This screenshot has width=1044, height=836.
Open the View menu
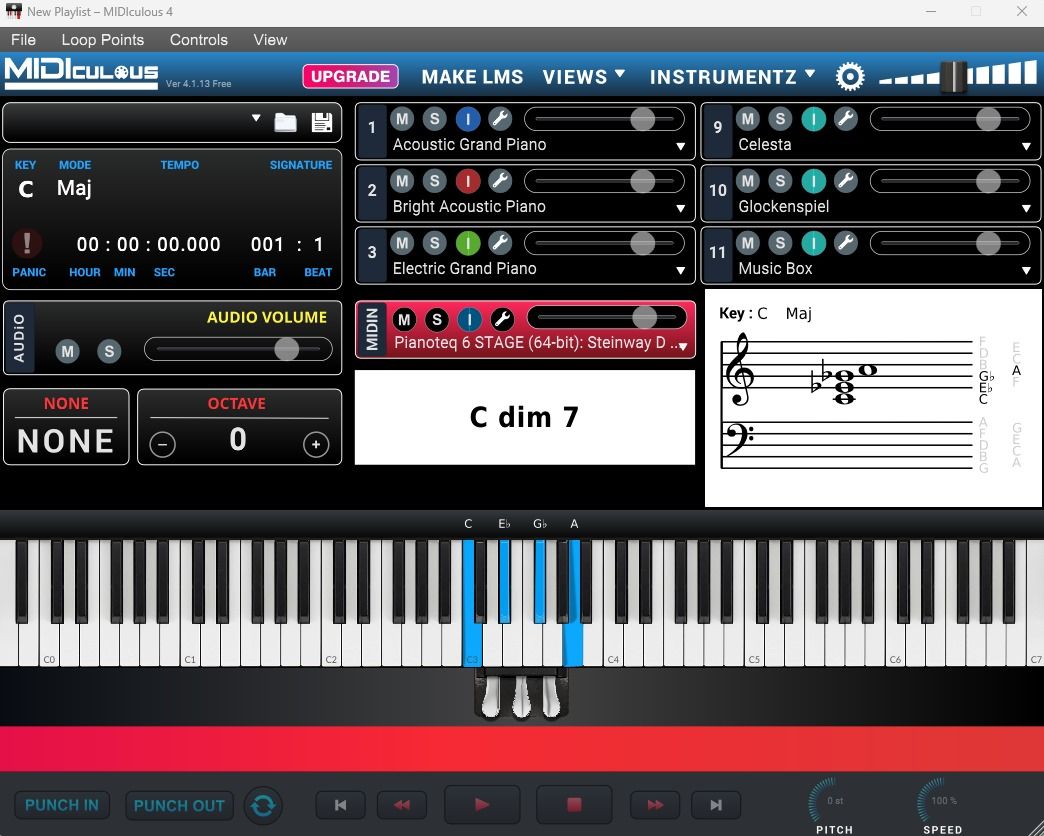click(x=270, y=40)
